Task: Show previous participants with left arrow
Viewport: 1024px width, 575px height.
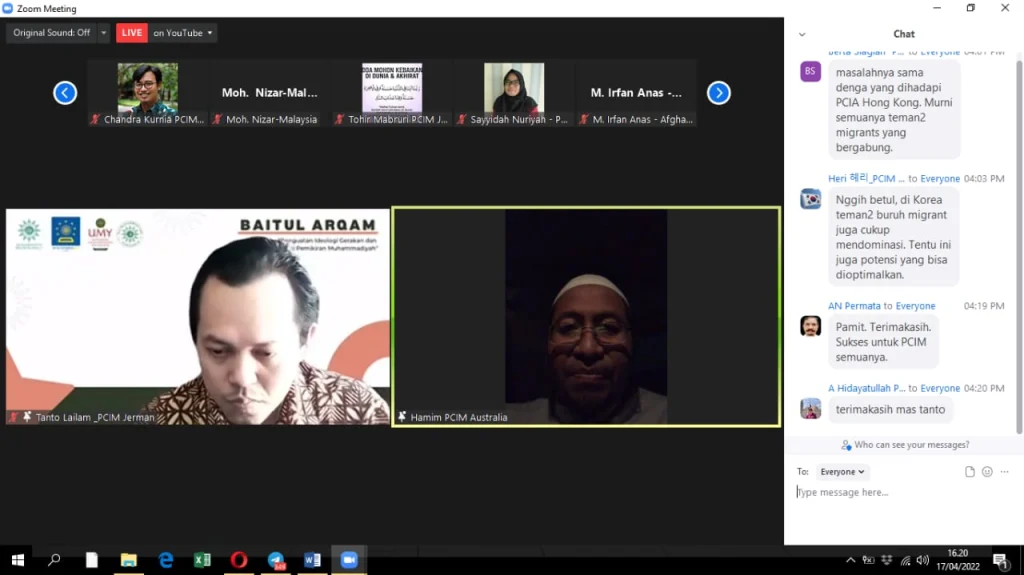Action: [x=65, y=93]
